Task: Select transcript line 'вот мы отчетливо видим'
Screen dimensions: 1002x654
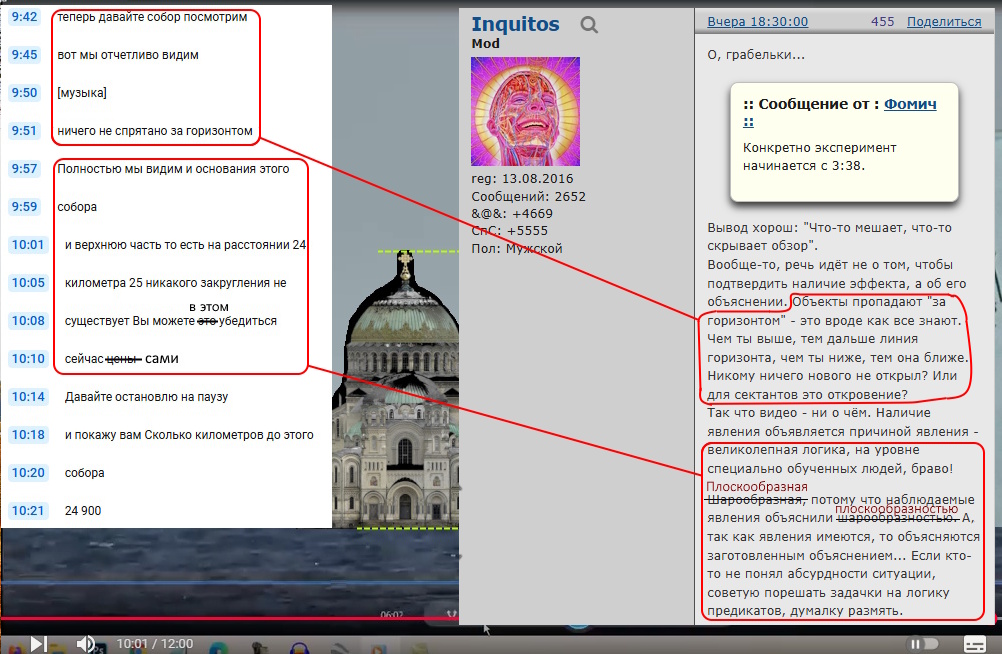Action: pyautogui.click(x=128, y=55)
